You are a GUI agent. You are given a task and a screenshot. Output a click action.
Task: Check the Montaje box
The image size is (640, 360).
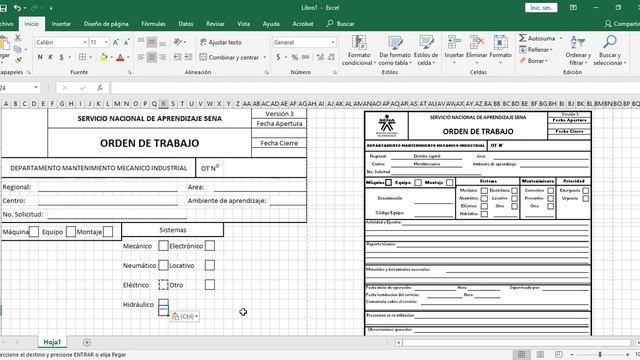tap(108, 232)
